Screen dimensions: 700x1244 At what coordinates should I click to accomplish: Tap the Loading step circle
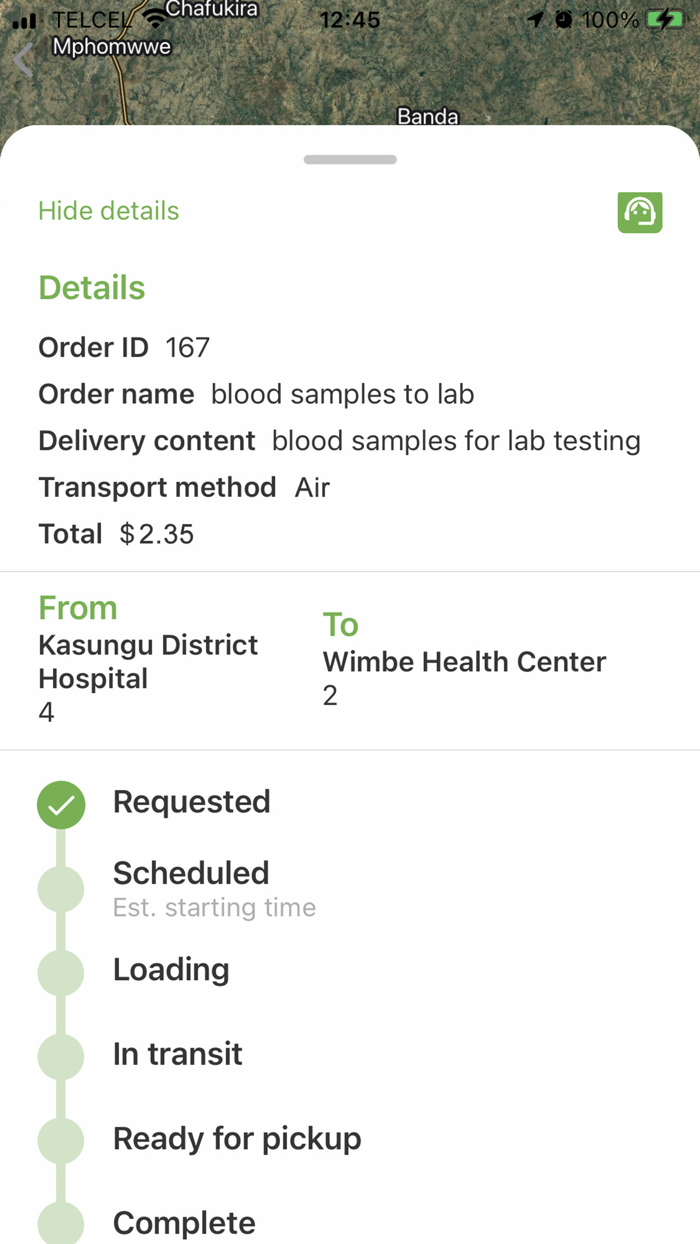pyautogui.click(x=61, y=971)
